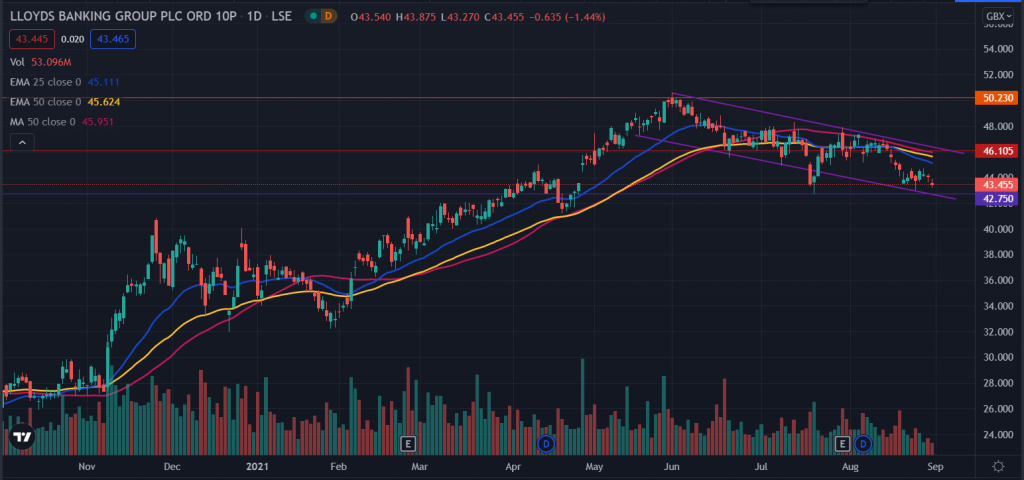Click the Jul label on the time axis
The width and height of the screenshot is (1024, 480).
[x=761, y=467]
